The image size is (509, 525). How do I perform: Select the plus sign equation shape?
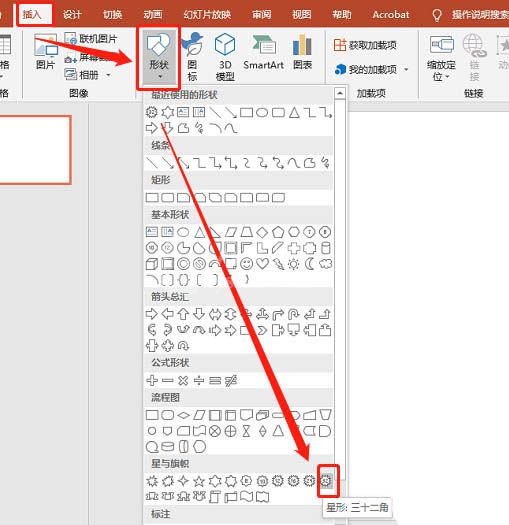click(x=152, y=380)
